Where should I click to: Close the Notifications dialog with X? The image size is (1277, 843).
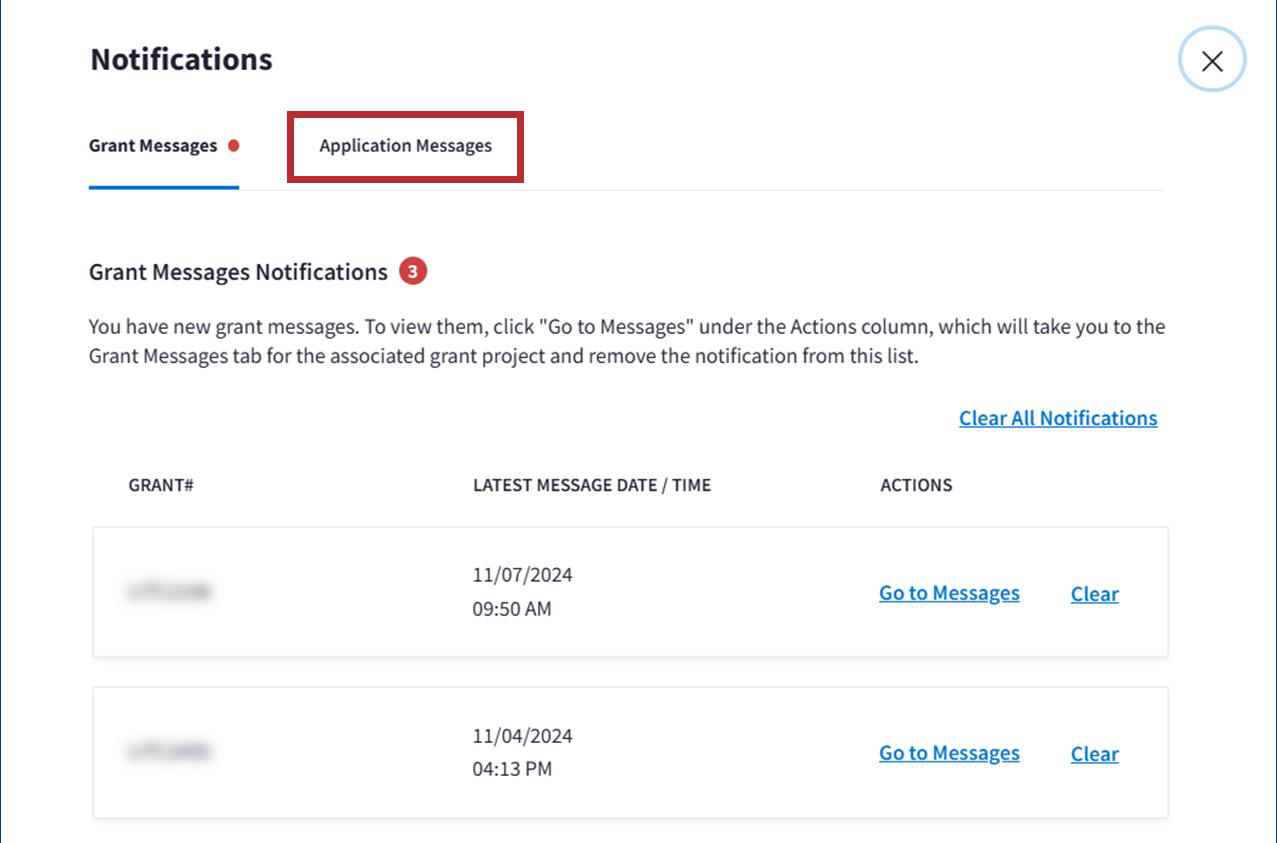1212,61
